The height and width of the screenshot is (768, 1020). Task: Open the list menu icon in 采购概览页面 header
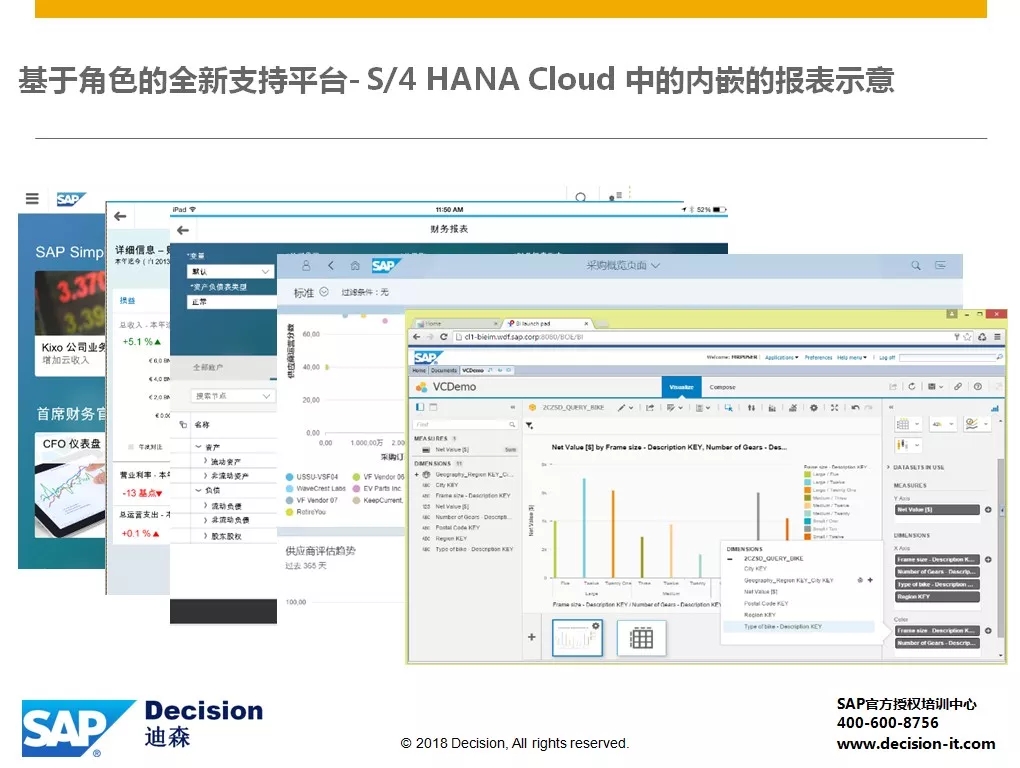coord(940,265)
